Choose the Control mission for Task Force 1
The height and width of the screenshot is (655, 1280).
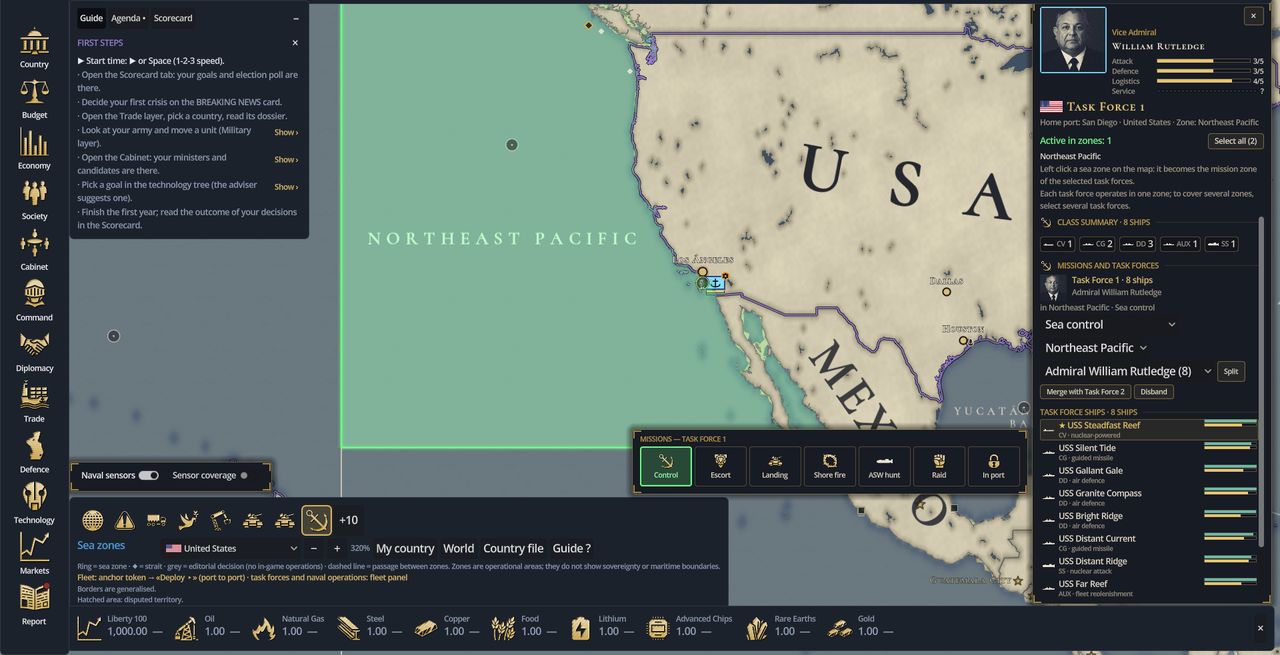pos(666,466)
